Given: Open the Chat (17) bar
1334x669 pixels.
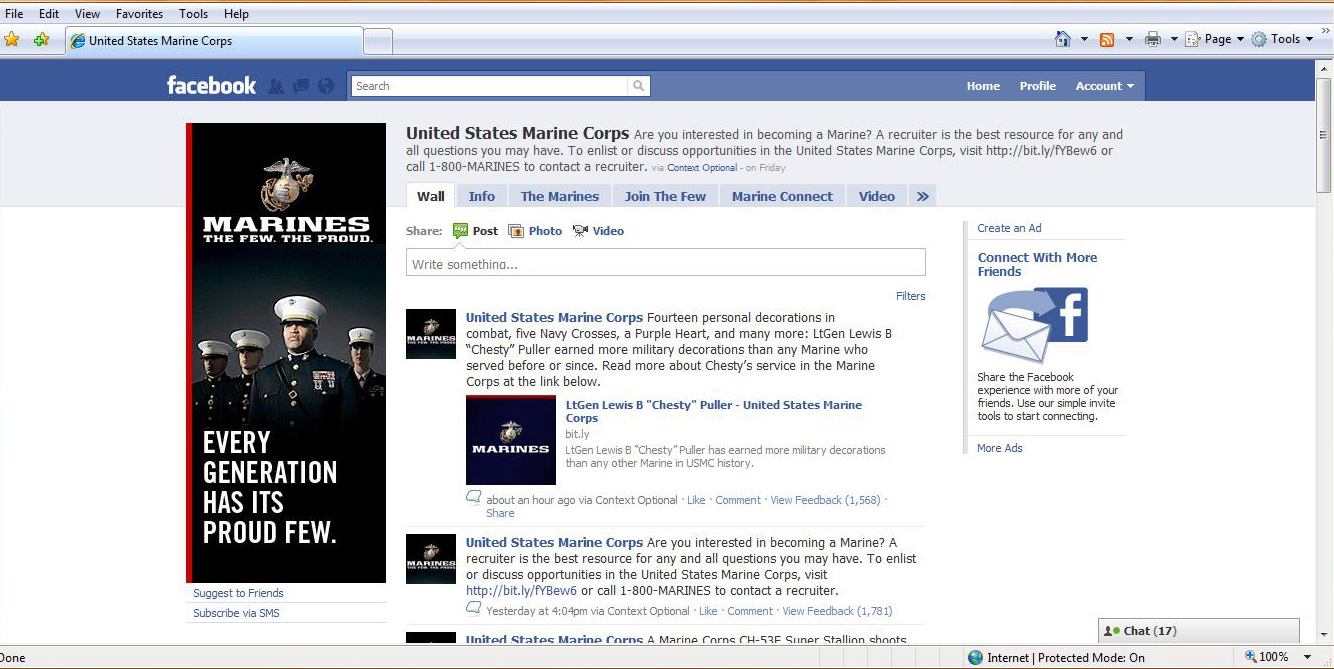Looking at the screenshot, I should point(1199,631).
